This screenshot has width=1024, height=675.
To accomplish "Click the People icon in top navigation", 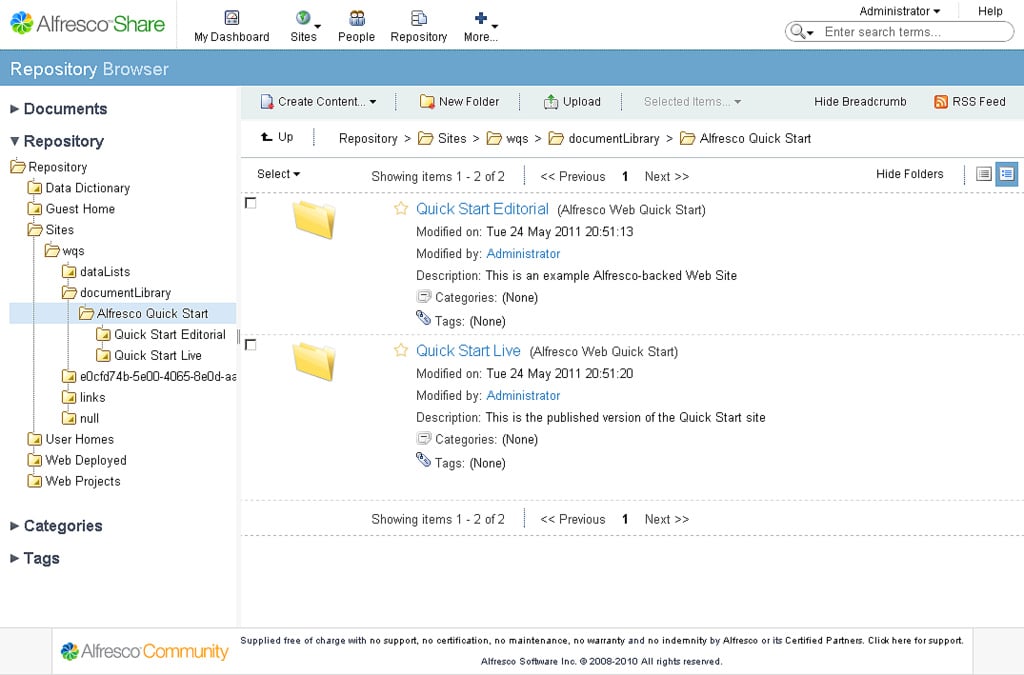I will (x=356, y=20).
